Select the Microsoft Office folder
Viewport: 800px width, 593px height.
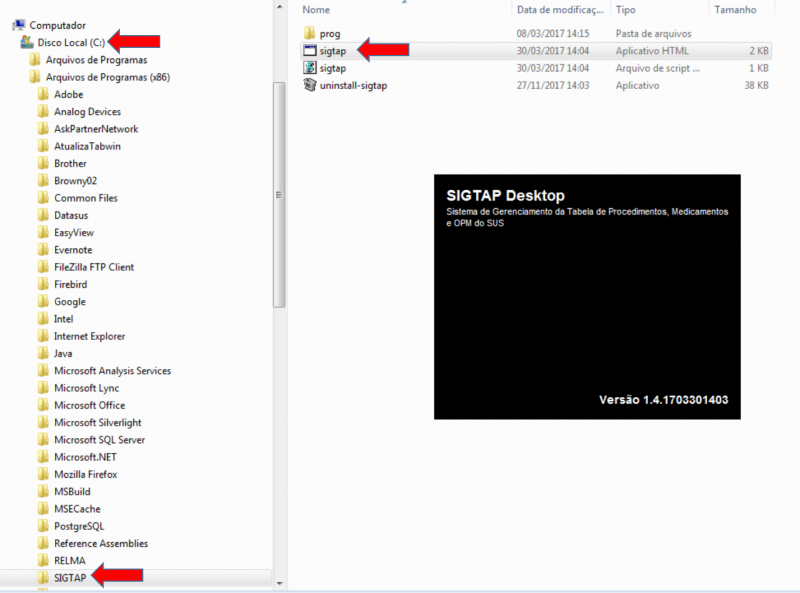89,405
